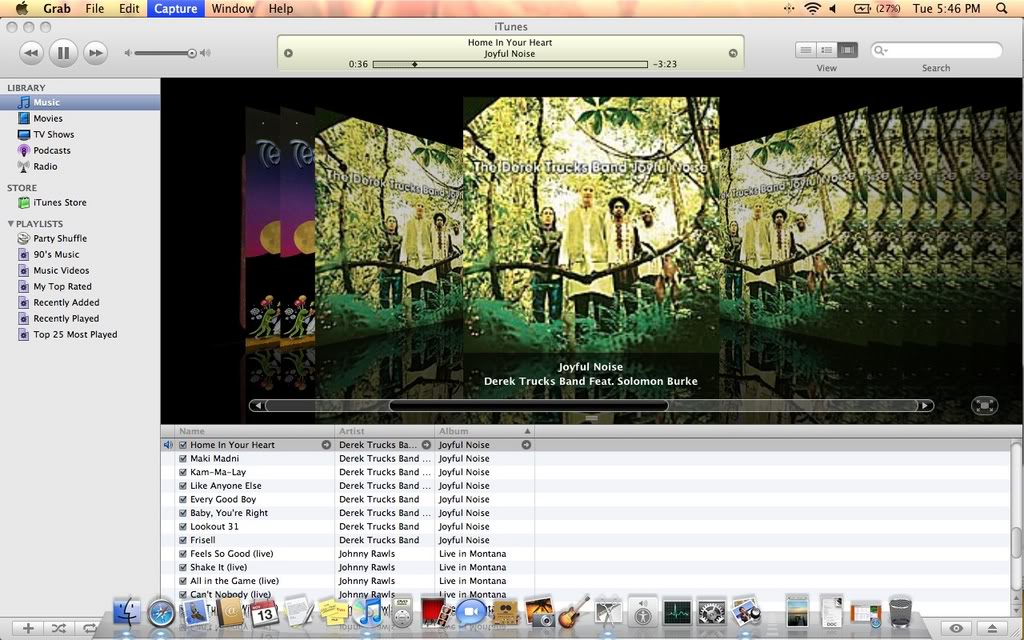Adjust the volume slider knob
This screenshot has height=640, width=1024.
pyautogui.click(x=191, y=53)
